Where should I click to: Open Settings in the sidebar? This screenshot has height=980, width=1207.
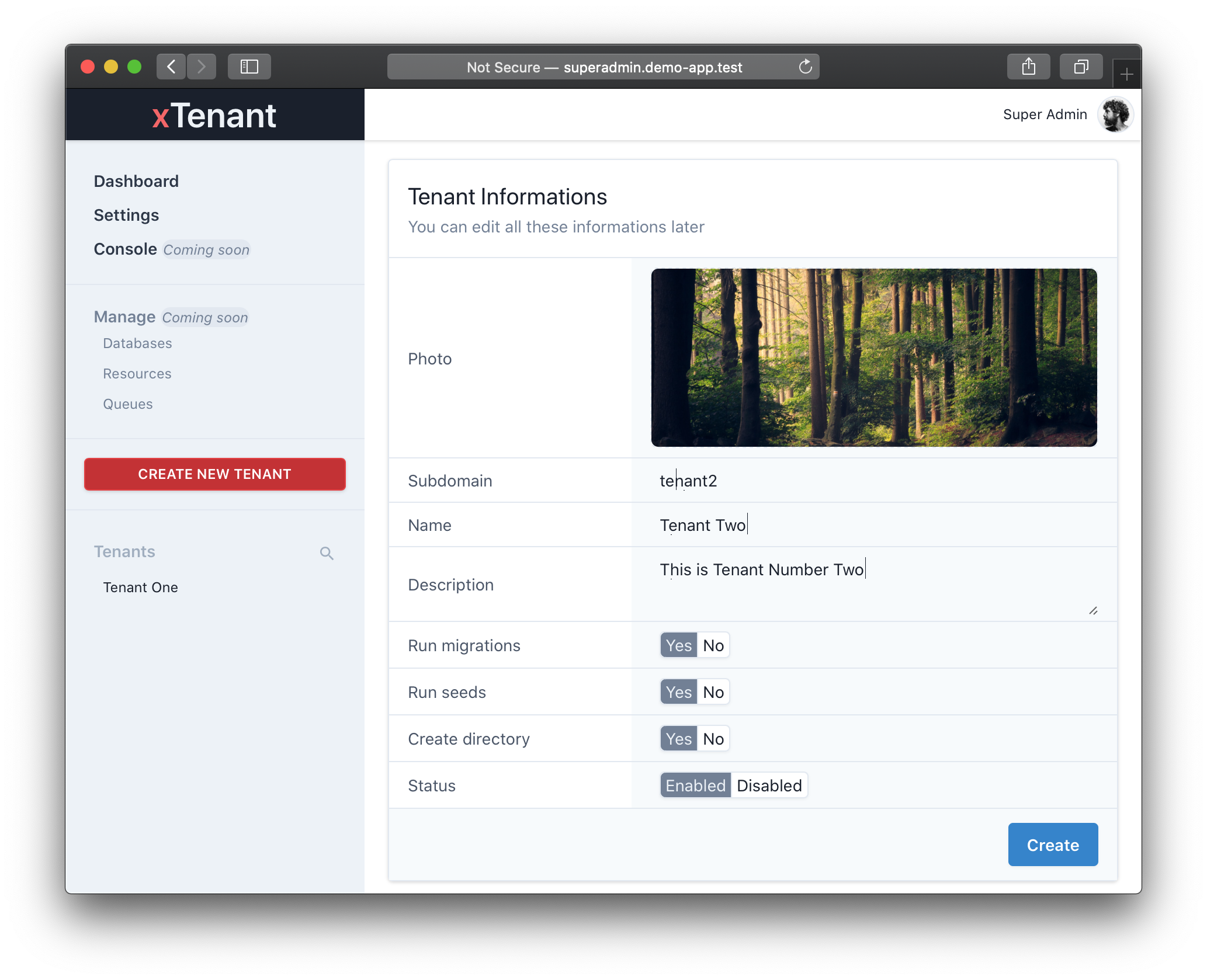click(126, 215)
